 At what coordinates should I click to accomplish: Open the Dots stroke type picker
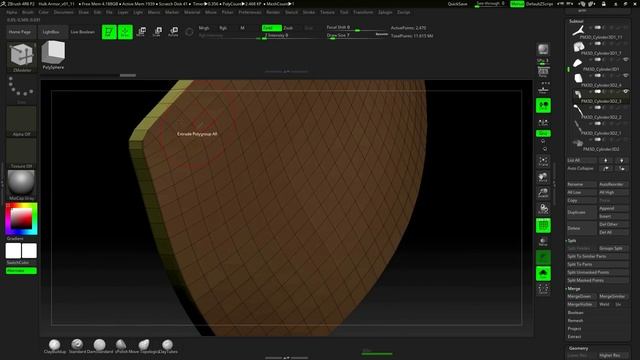point(21,90)
